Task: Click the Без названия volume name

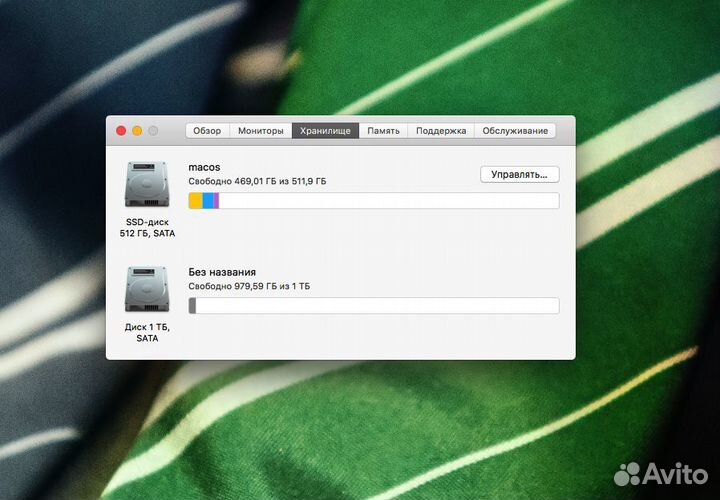Action: click(222, 272)
